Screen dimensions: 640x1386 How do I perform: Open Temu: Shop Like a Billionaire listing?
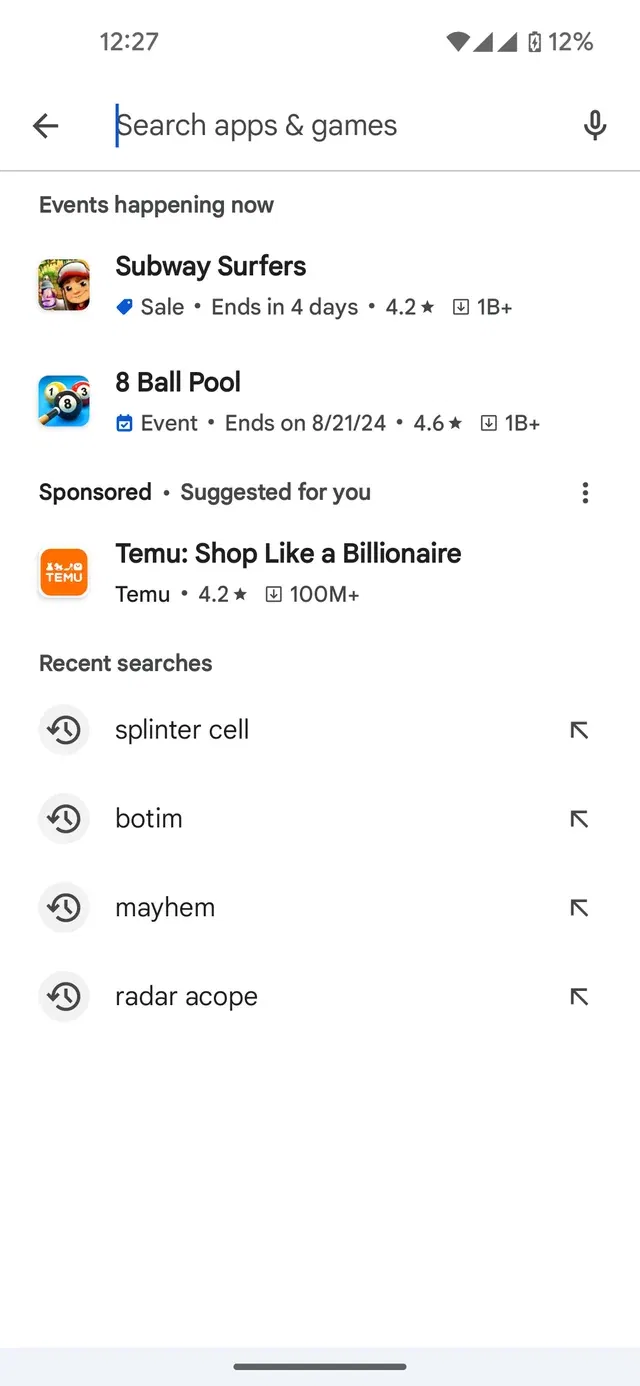click(x=320, y=573)
